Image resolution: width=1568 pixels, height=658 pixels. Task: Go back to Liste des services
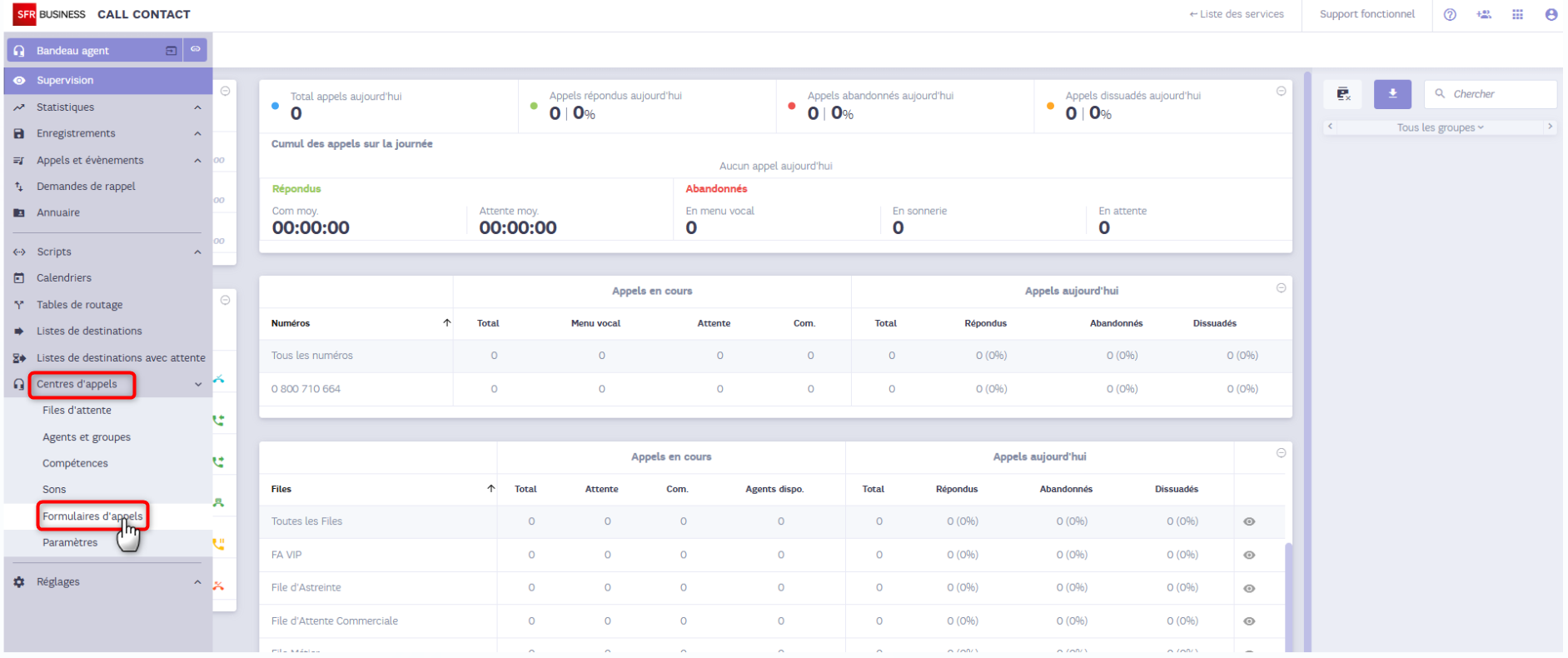pos(1237,14)
